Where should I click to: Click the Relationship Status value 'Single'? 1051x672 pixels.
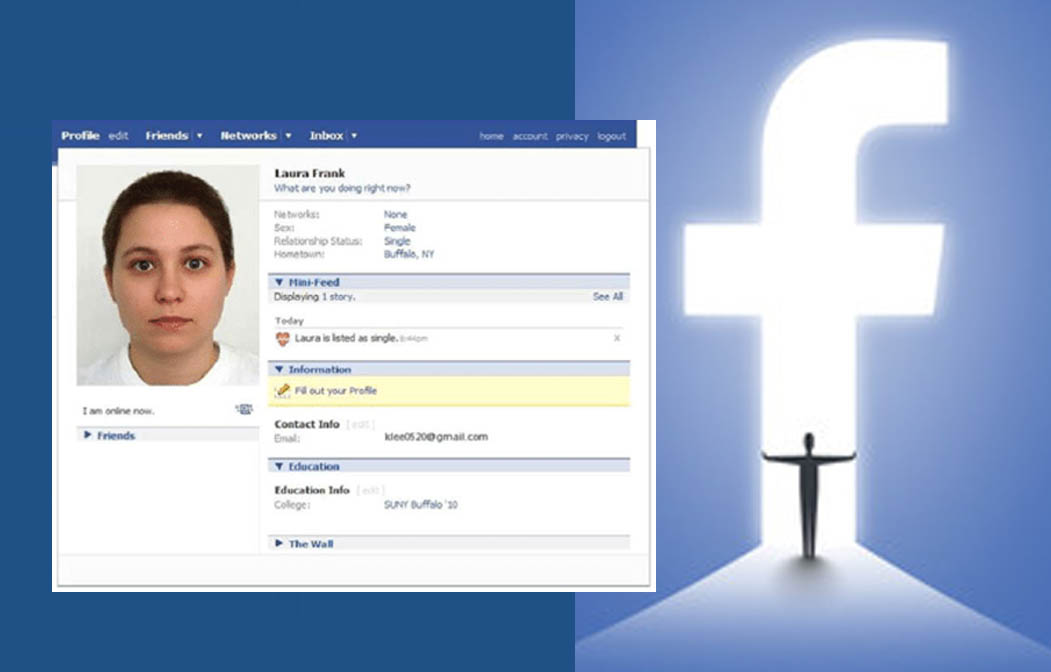tap(397, 241)
